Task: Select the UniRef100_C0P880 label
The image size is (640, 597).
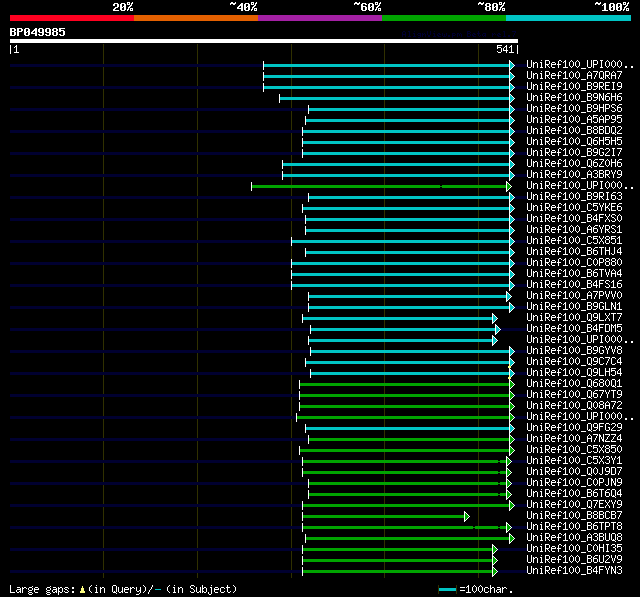Action: click(x=574, y=263)
